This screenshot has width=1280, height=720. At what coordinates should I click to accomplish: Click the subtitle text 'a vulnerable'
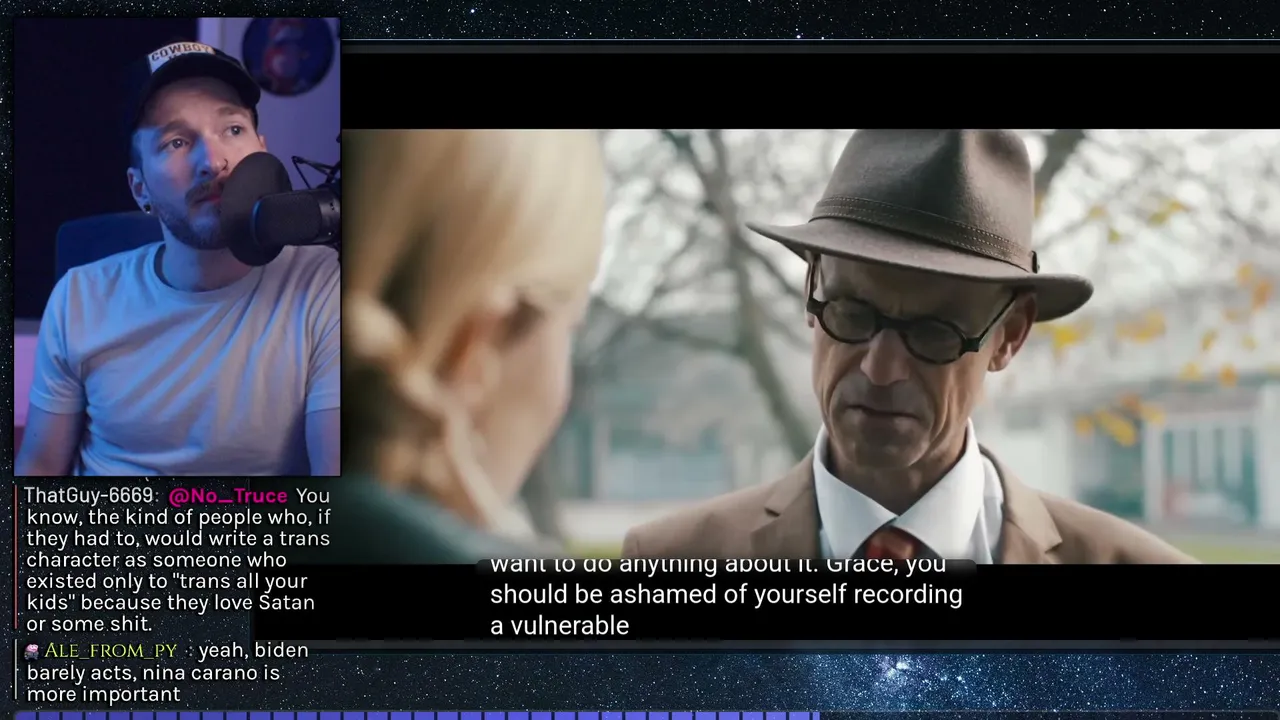559,626
